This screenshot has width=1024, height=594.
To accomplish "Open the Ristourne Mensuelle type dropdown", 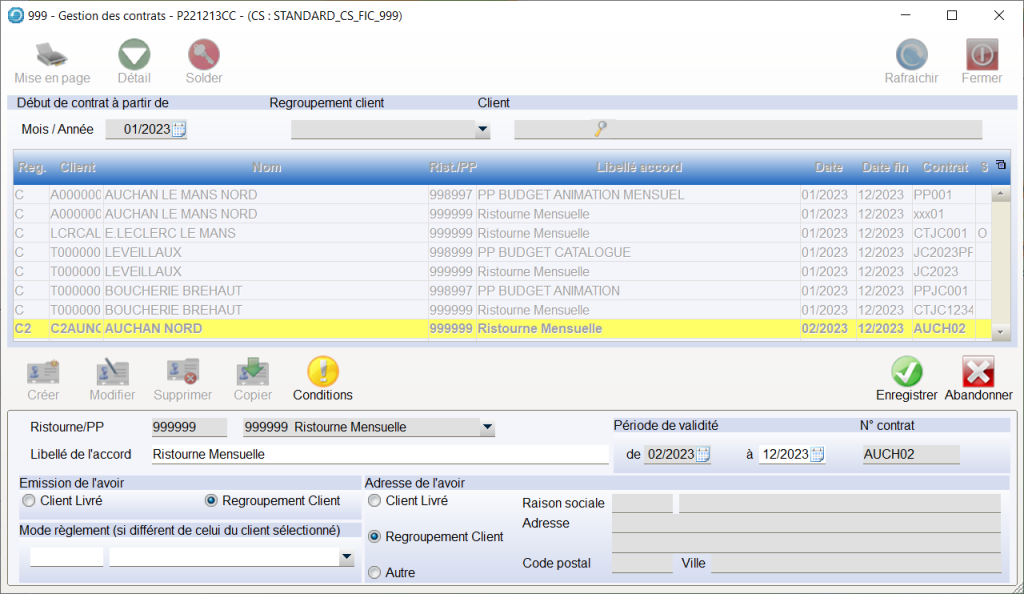I will (487, 428).
